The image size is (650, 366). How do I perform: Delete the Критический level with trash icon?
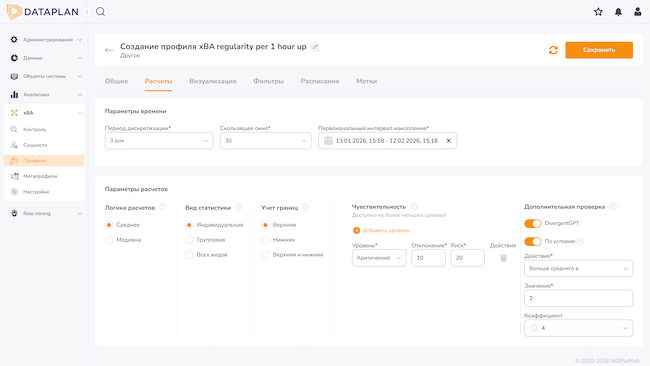click(503, 258)
